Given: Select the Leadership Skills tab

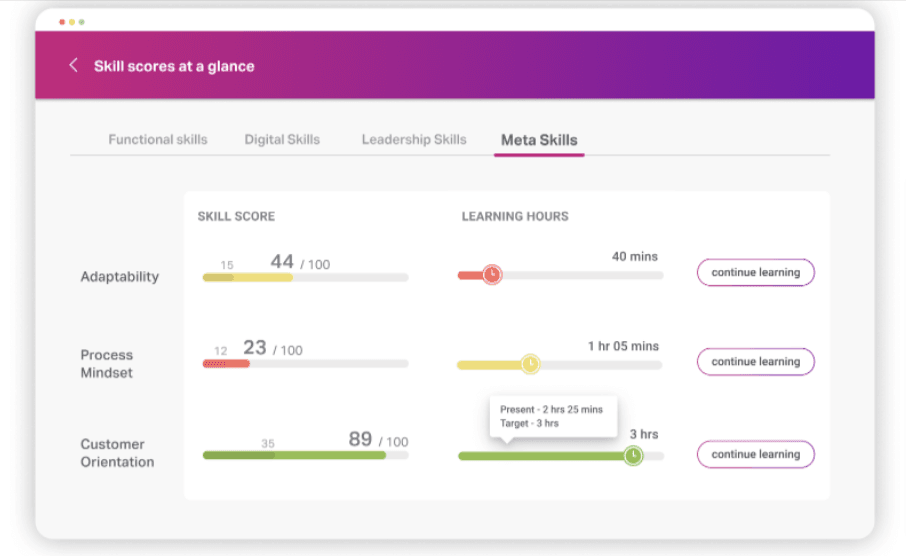Looking at the screenshot, I should [x=414, y=140].
